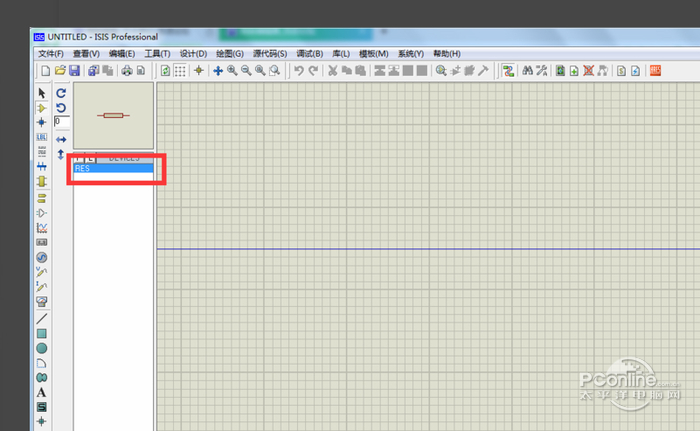Click the Cut scissors icon
This screenshot has width=700, height=431.
coord(333,71)
